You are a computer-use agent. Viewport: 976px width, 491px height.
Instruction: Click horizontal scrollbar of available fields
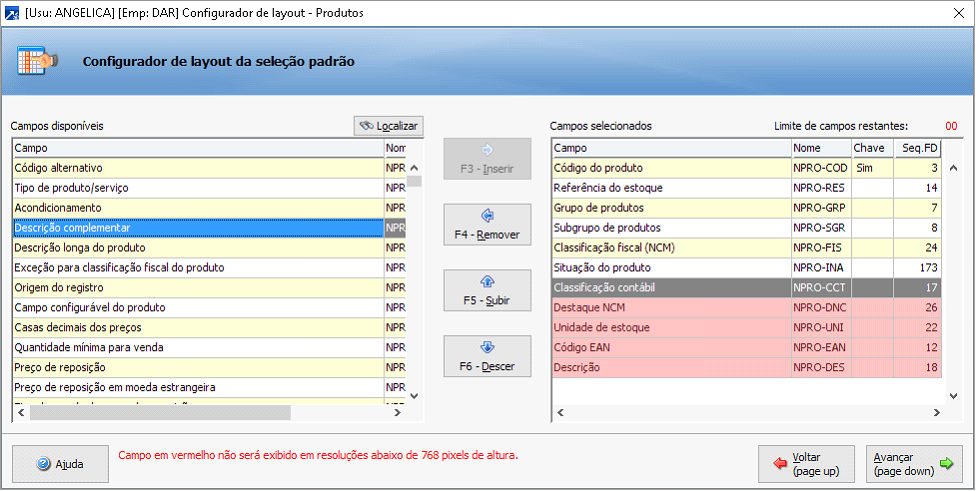160,412
